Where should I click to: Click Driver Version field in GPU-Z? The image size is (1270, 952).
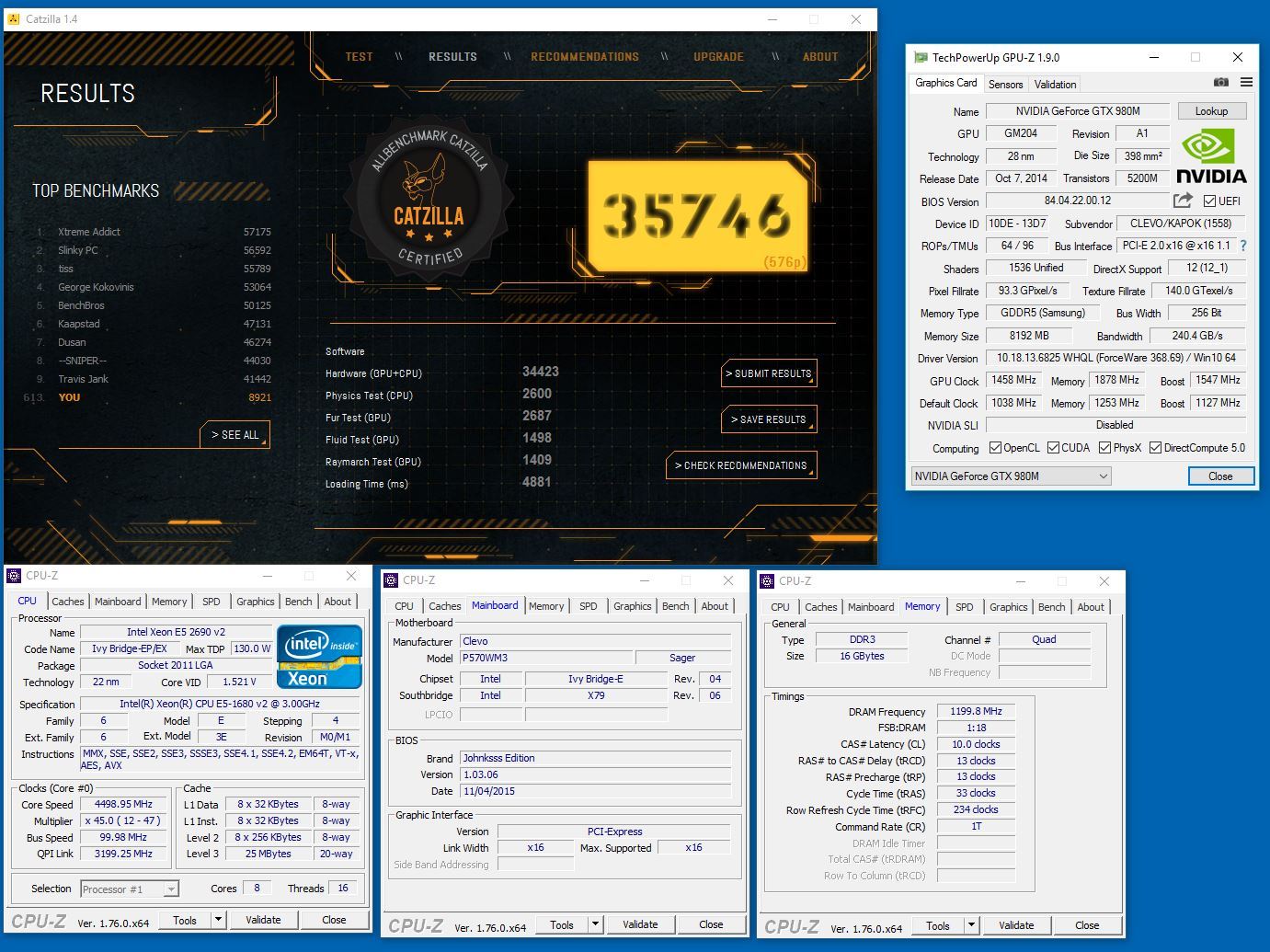1116,358
